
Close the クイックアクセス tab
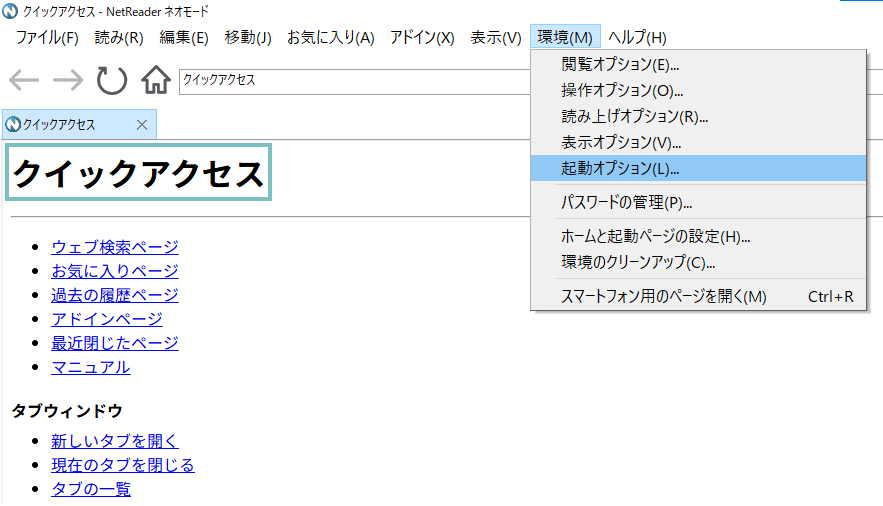pos(142,125)
